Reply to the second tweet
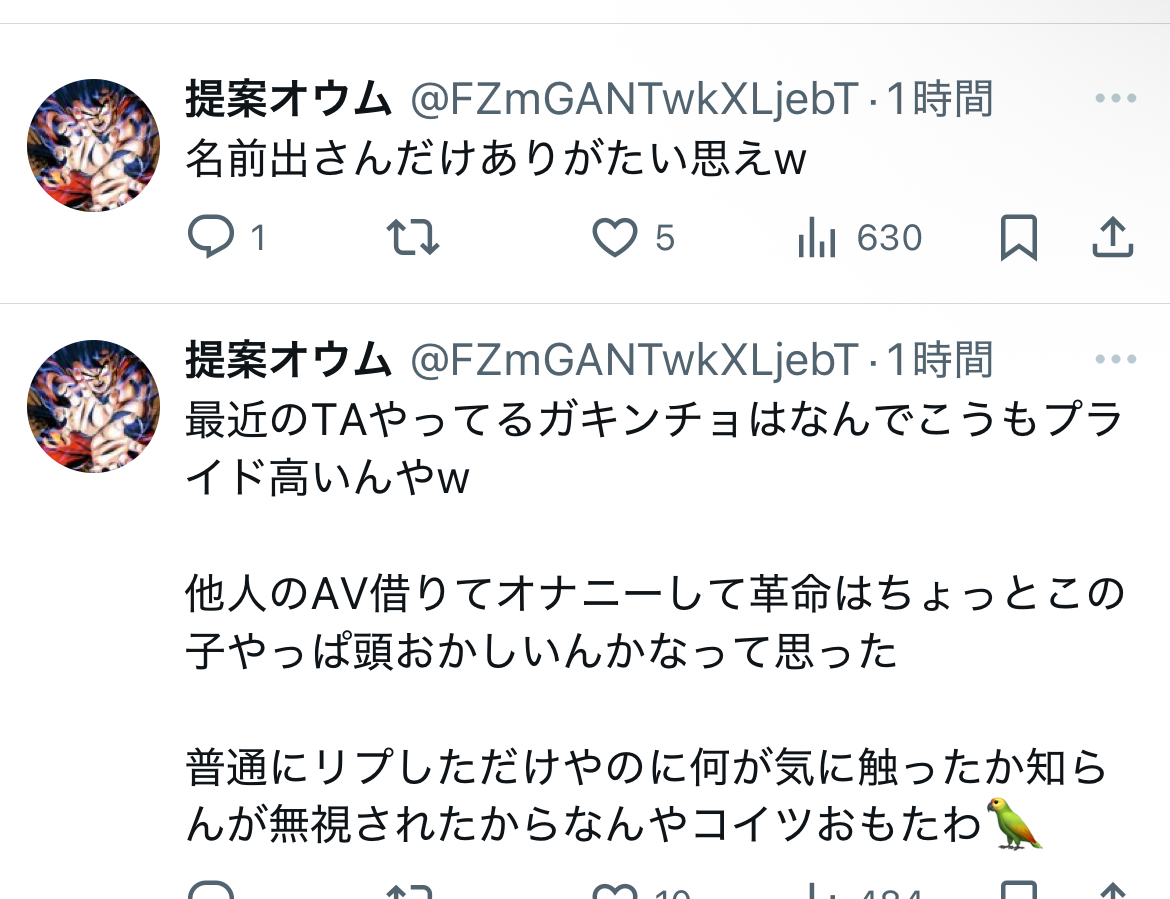Viewport: 1170px width, 899px height. point(211,890)
